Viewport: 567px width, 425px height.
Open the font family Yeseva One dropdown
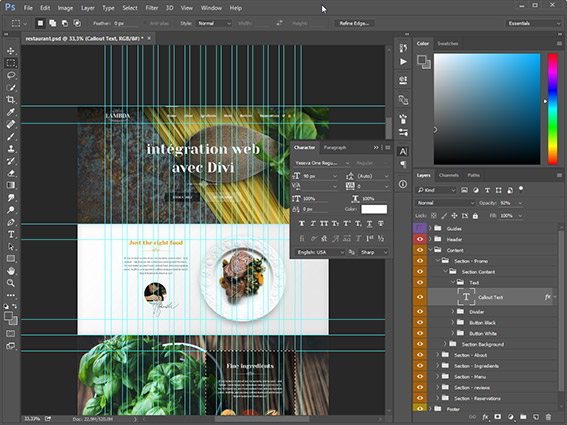(x=322, y=163)
